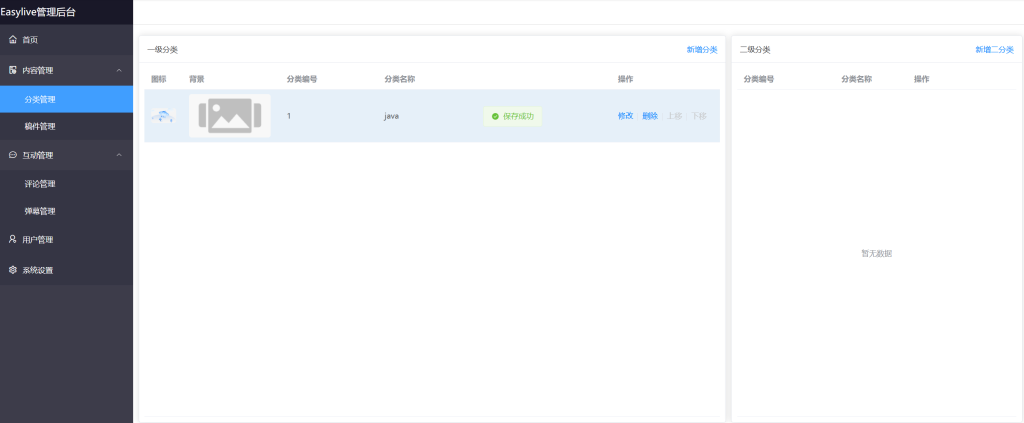Click the green check icon in 保存成功
The height and width of the screenshot is (423, 1024).
495,116
